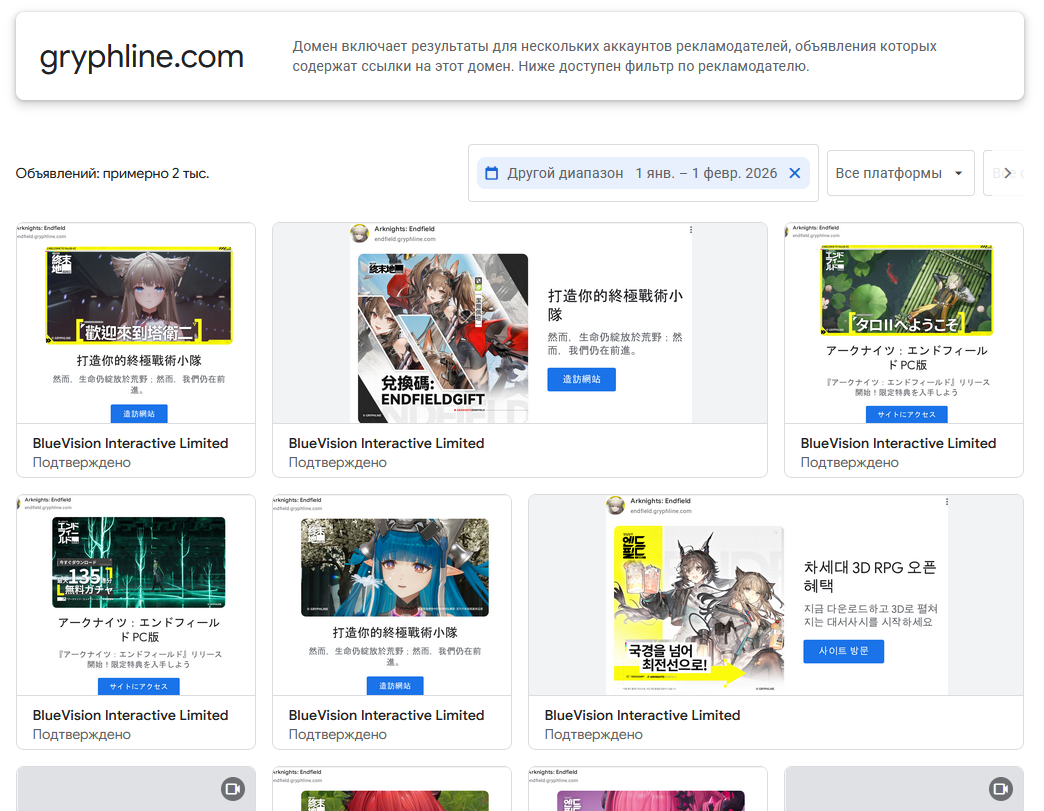Clear the date range filter with X
Viewport: 1044px width, 811px height.
point(794,173)
